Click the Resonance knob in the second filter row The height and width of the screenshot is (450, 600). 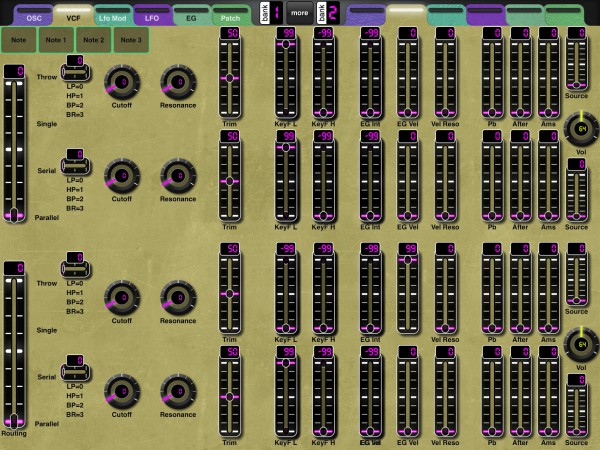coord(178,176)
